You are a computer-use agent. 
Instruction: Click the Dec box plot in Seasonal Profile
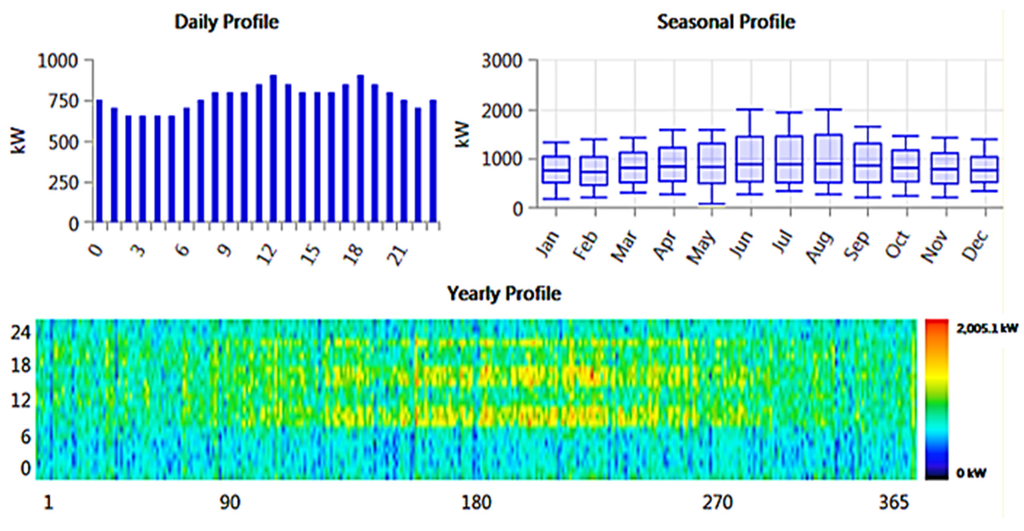point(984,165)
